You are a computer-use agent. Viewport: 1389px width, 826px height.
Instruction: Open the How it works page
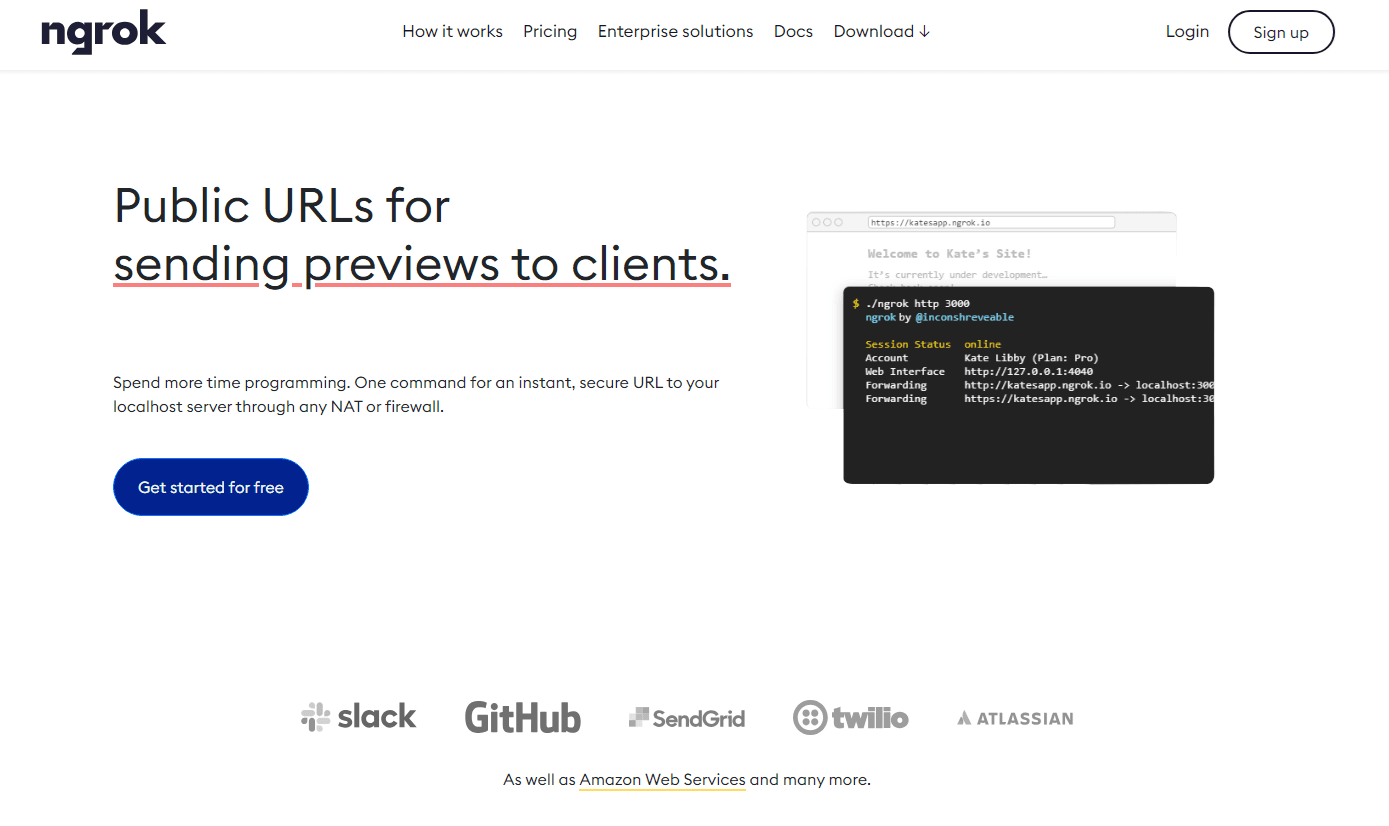click(452, 32)
